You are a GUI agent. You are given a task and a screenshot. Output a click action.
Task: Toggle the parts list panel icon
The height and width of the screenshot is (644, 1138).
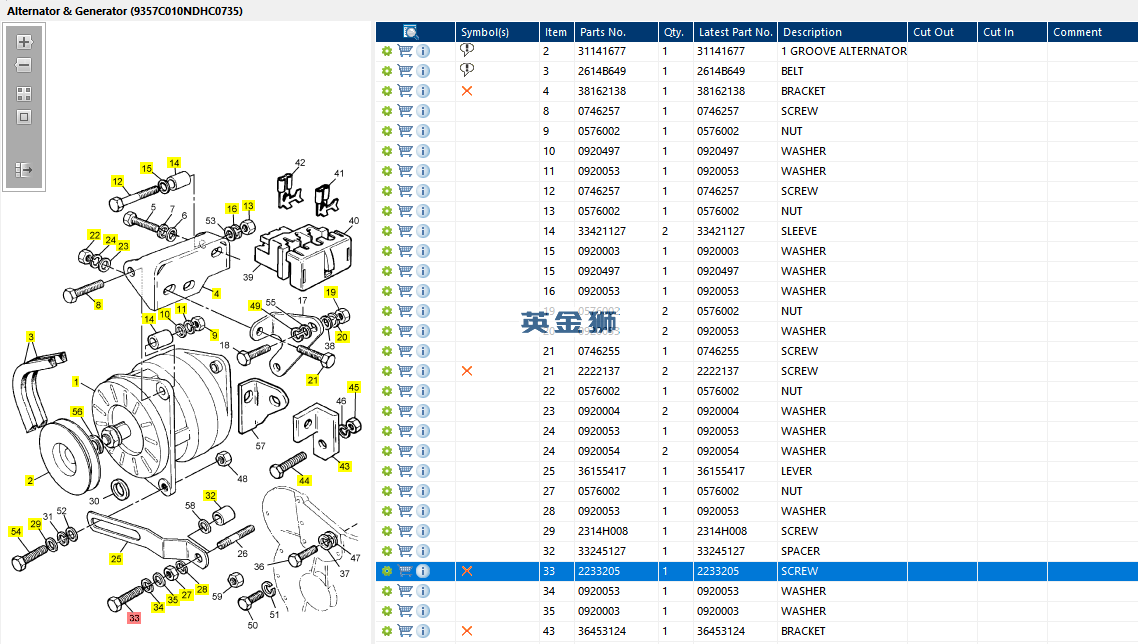(24, 170)
